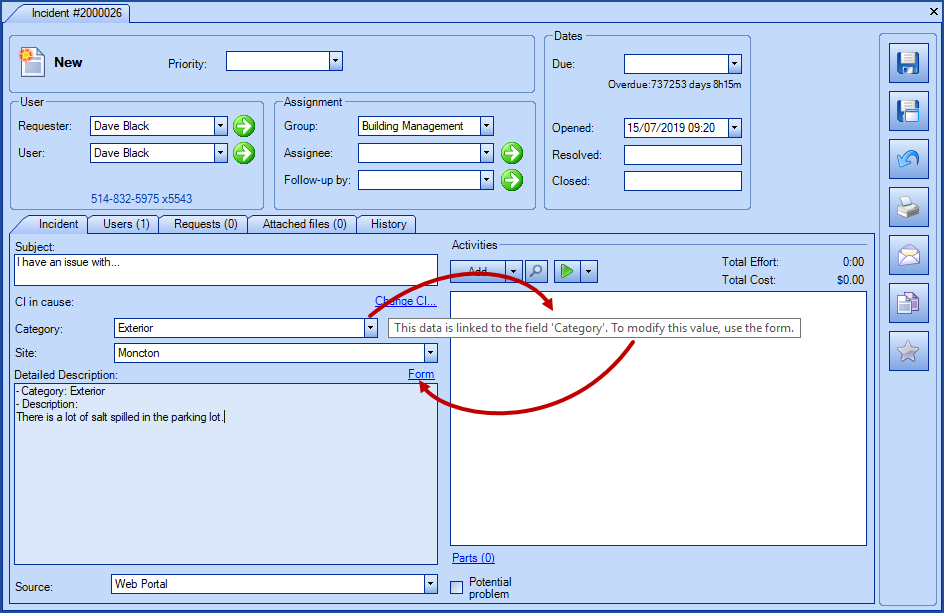Image resolution: width=944 pixels, height=613 pixels.
Task: Open the Source dropdown showing Web Portal
Action: click(x=429, y=584)
